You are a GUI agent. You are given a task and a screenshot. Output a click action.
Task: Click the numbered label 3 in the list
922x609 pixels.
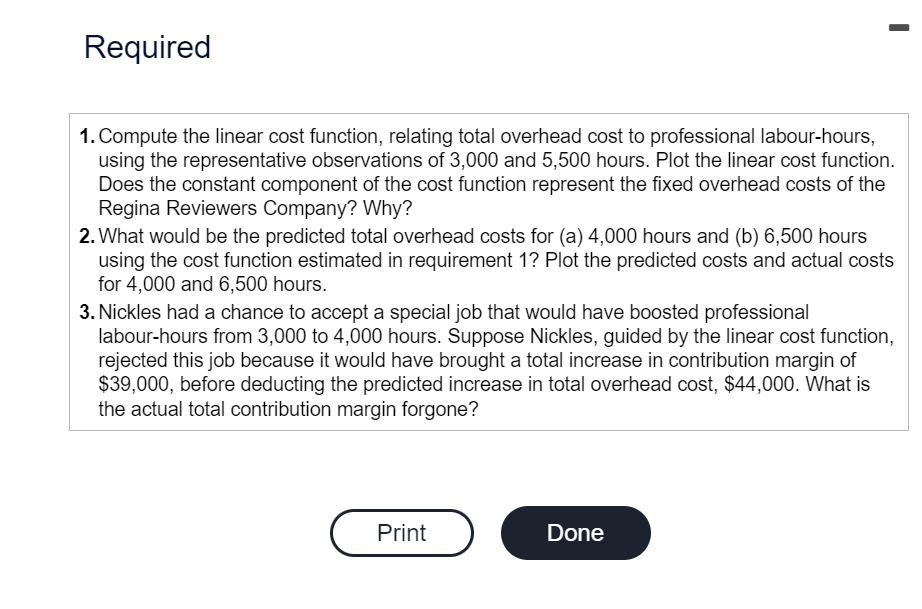coord(86,311)
